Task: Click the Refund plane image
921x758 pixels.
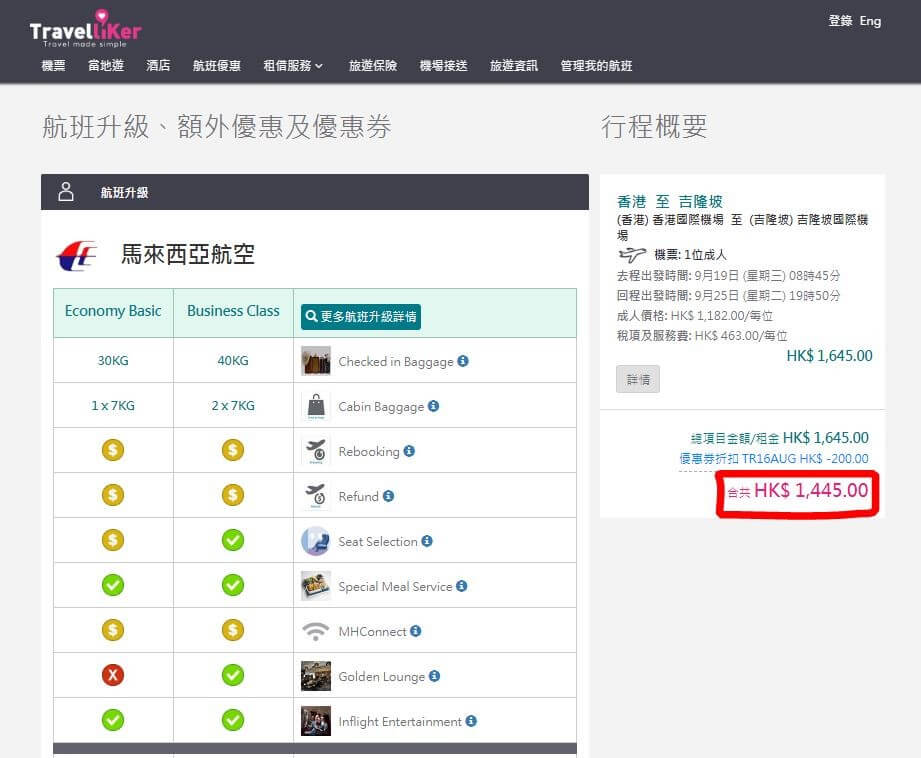Action: (316, 496)
